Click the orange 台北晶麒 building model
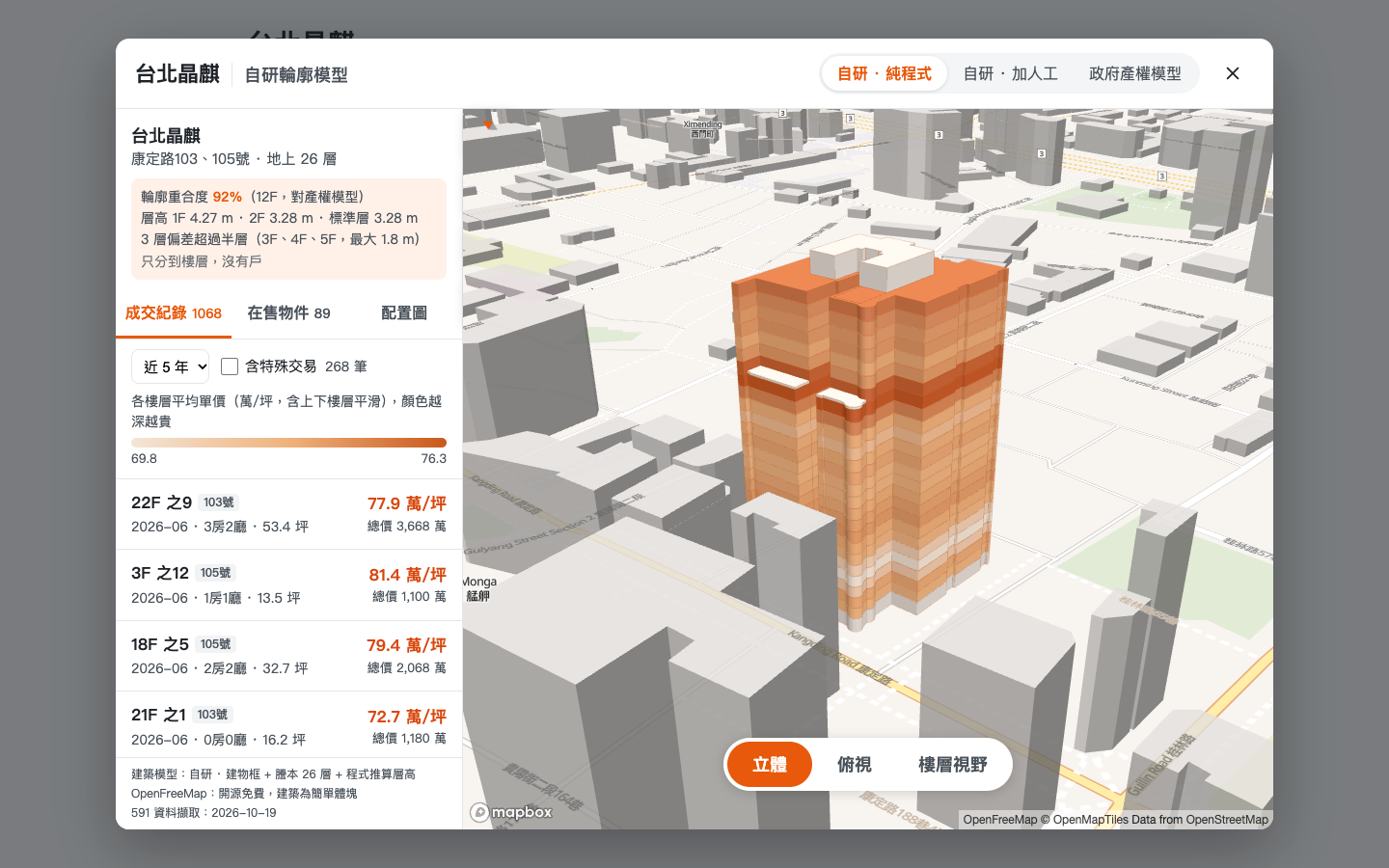This screenshot has height=868, width=1389. coord(868,434)
